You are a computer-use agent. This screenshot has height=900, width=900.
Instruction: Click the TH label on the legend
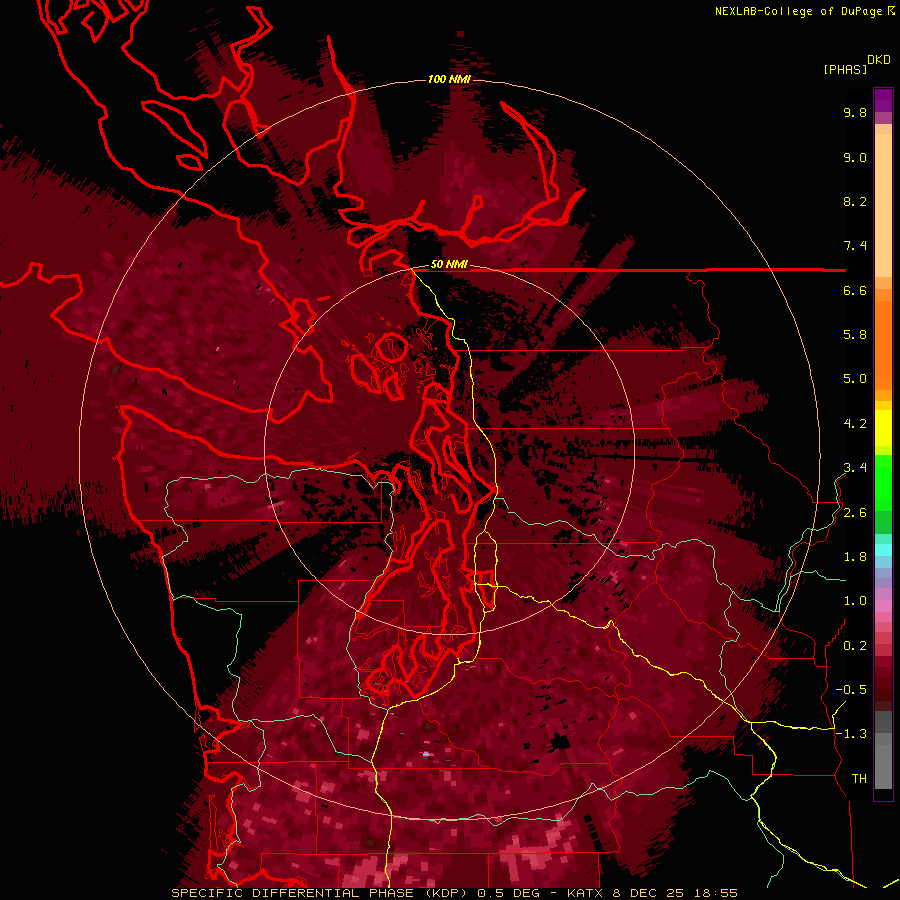(859, 779)
